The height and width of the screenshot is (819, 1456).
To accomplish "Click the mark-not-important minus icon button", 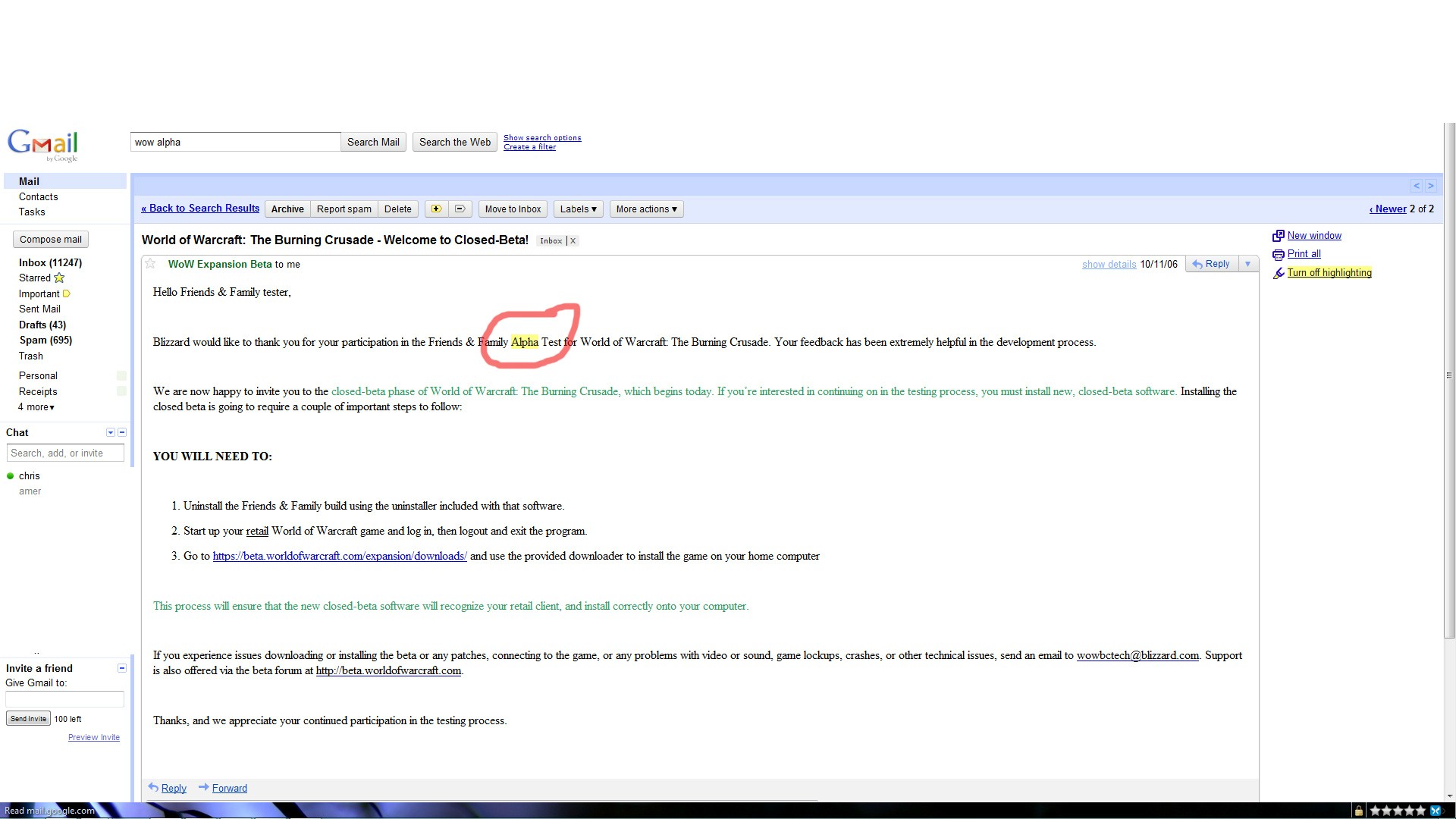I will tap(460, 209).
